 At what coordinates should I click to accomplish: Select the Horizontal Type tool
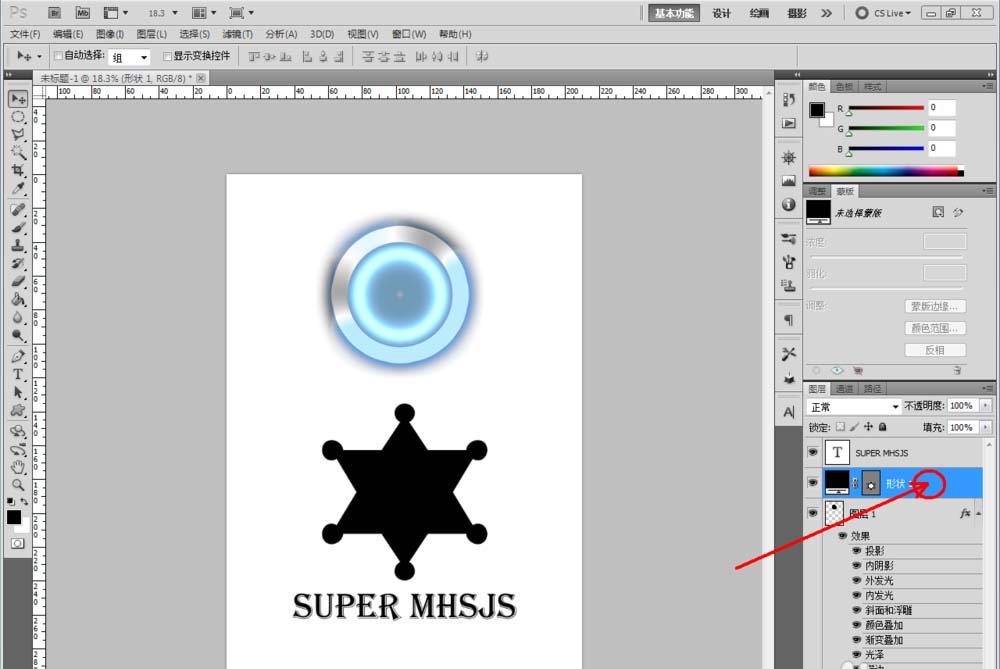[18, 375]
